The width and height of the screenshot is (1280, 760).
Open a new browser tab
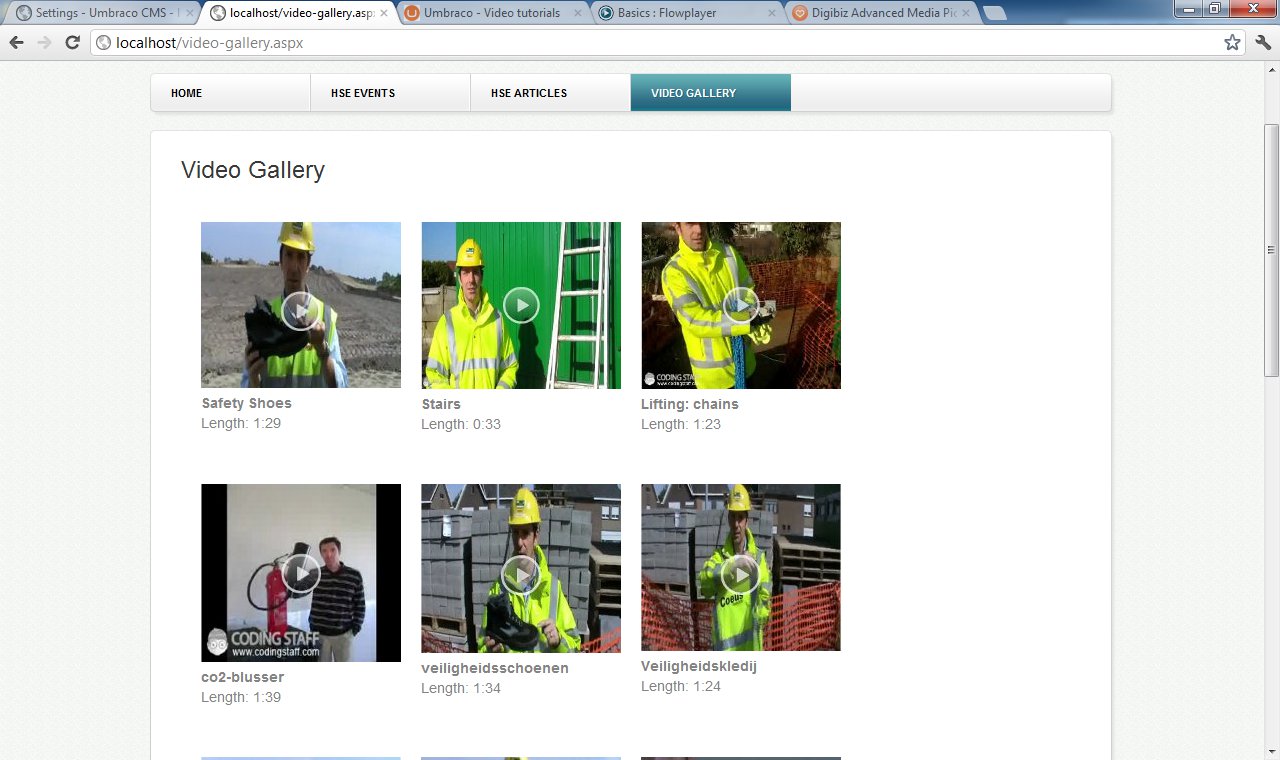coord(995,13)
